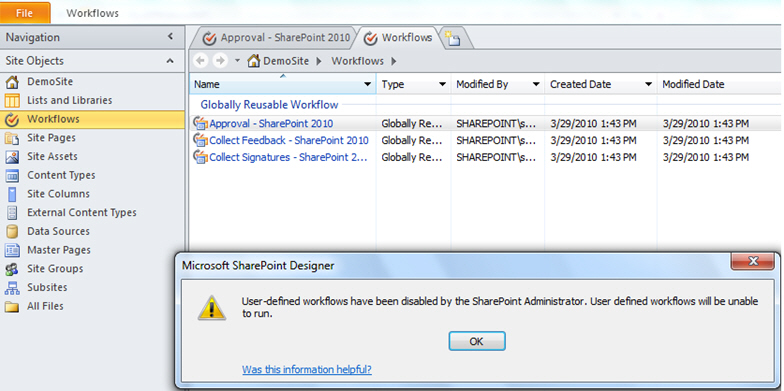Open the Workflows ribbon tab
The width and height of the screenshot is (784, 391).
[92, 14]
